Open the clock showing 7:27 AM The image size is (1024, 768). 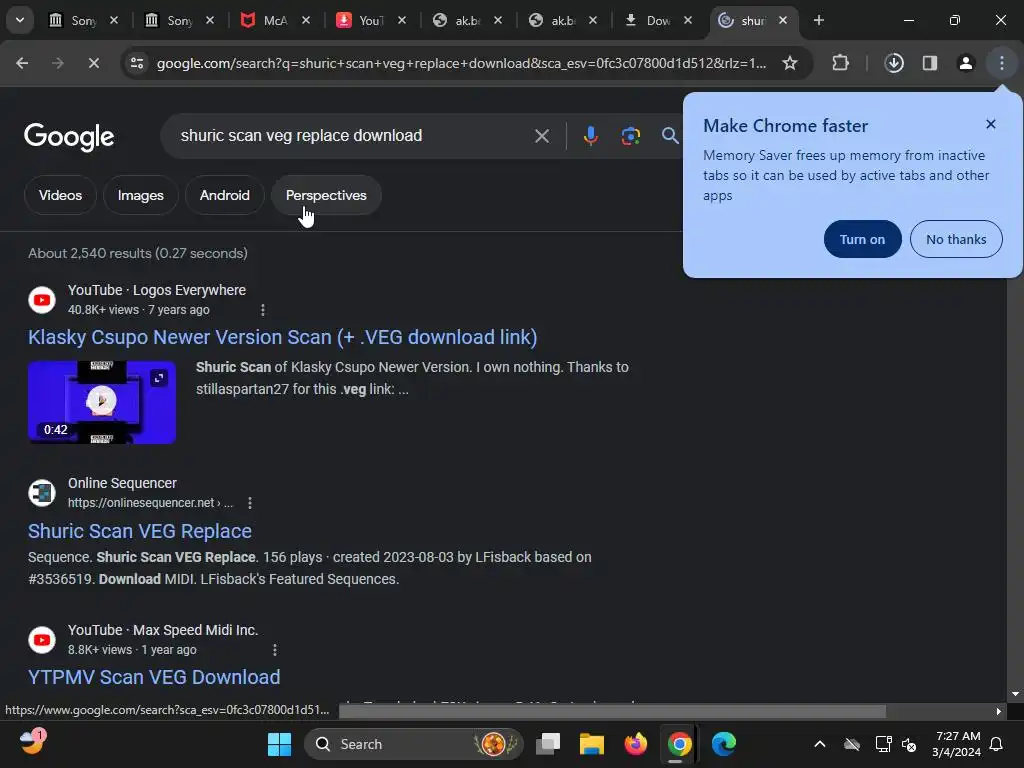[956, 744]
